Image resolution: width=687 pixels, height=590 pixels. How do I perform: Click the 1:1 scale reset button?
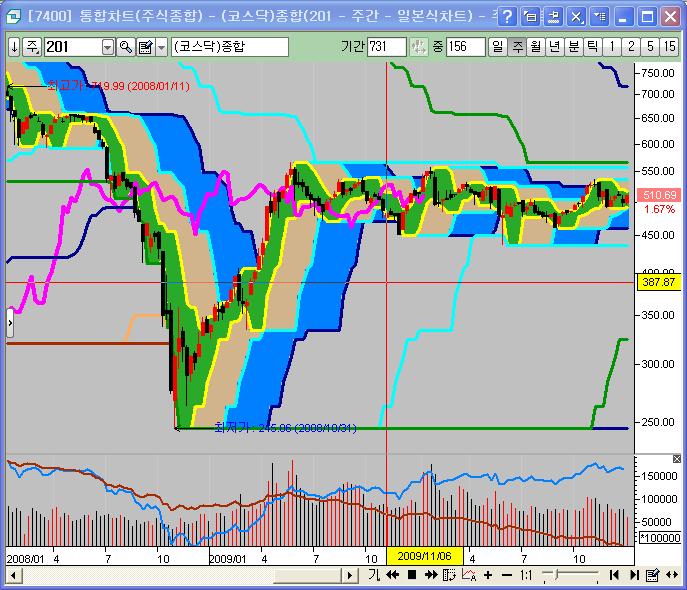click(526, 575)
